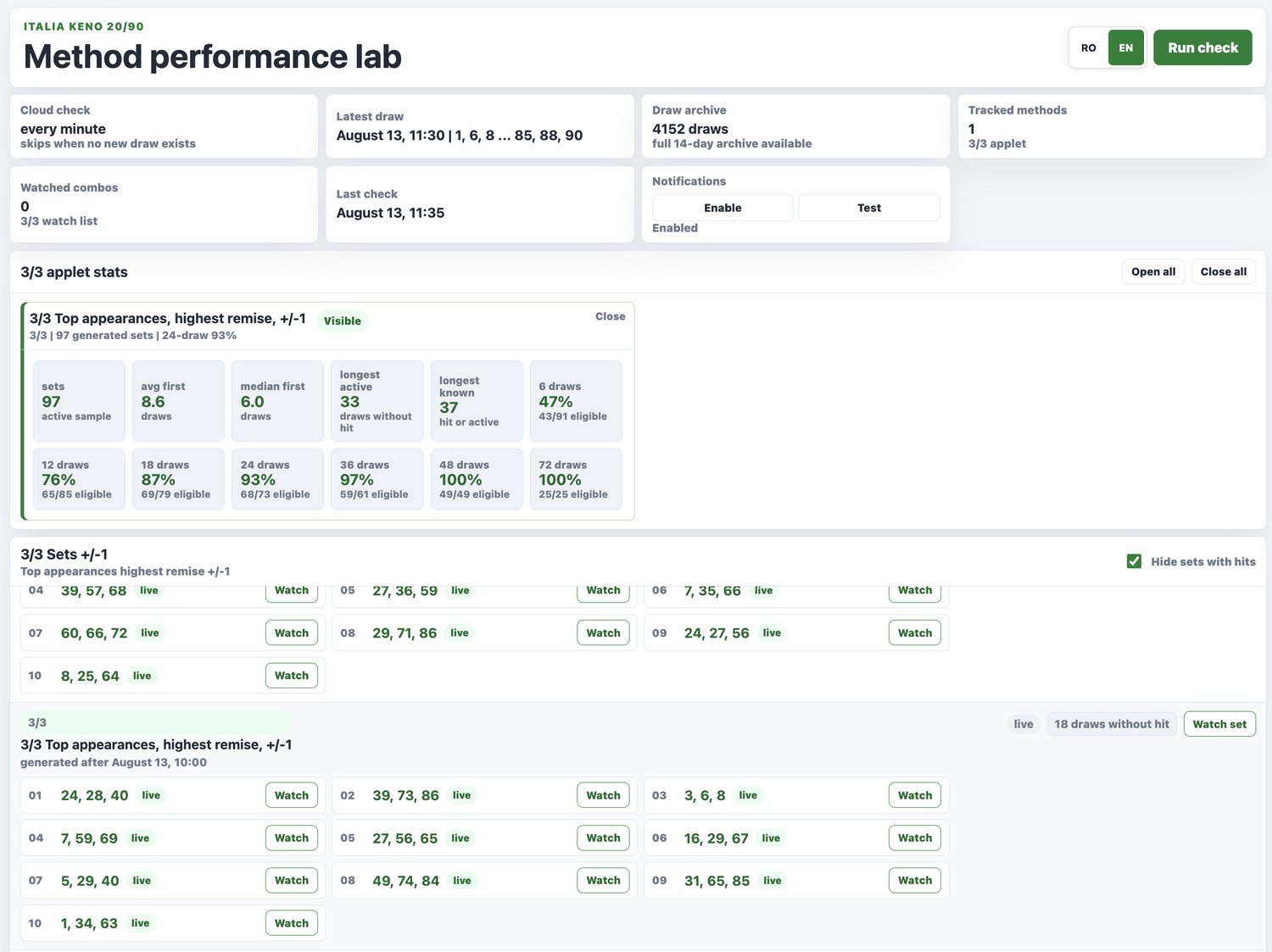
Task: Watch combo 49, 74, 84
Action: click(x=603, y=880)
